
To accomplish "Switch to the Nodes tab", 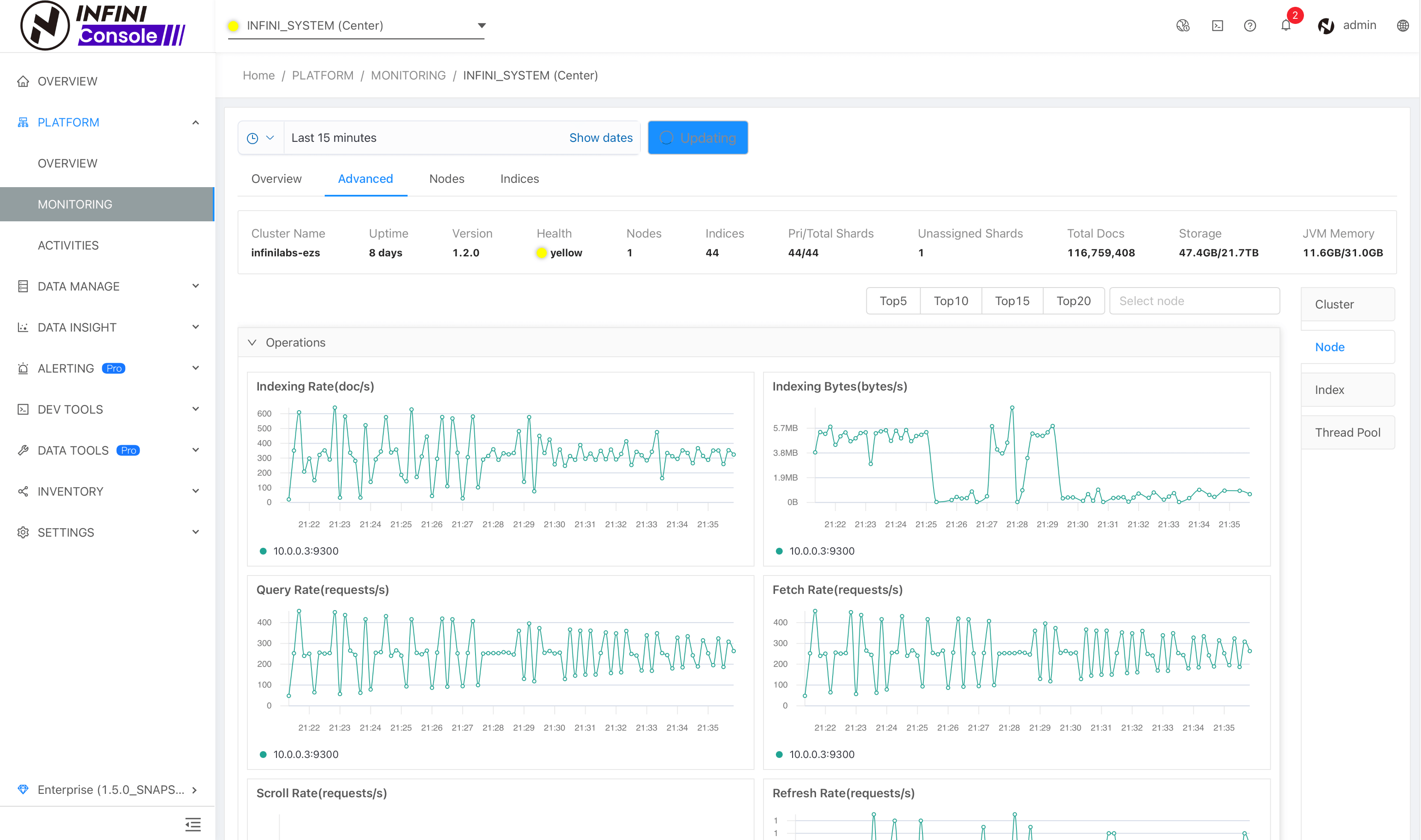I will (446, 179).
